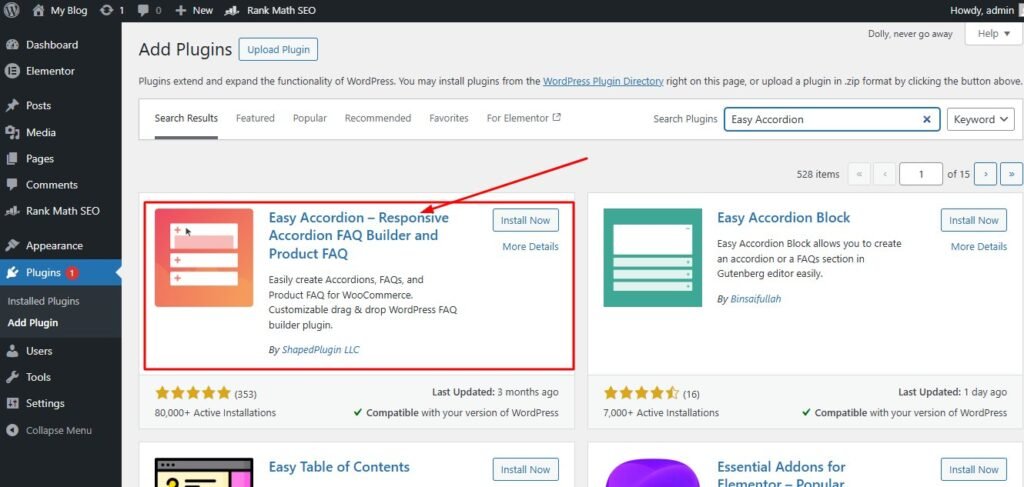
Task: Open the Keyword search type dropdown
Action: coord(980,119)
